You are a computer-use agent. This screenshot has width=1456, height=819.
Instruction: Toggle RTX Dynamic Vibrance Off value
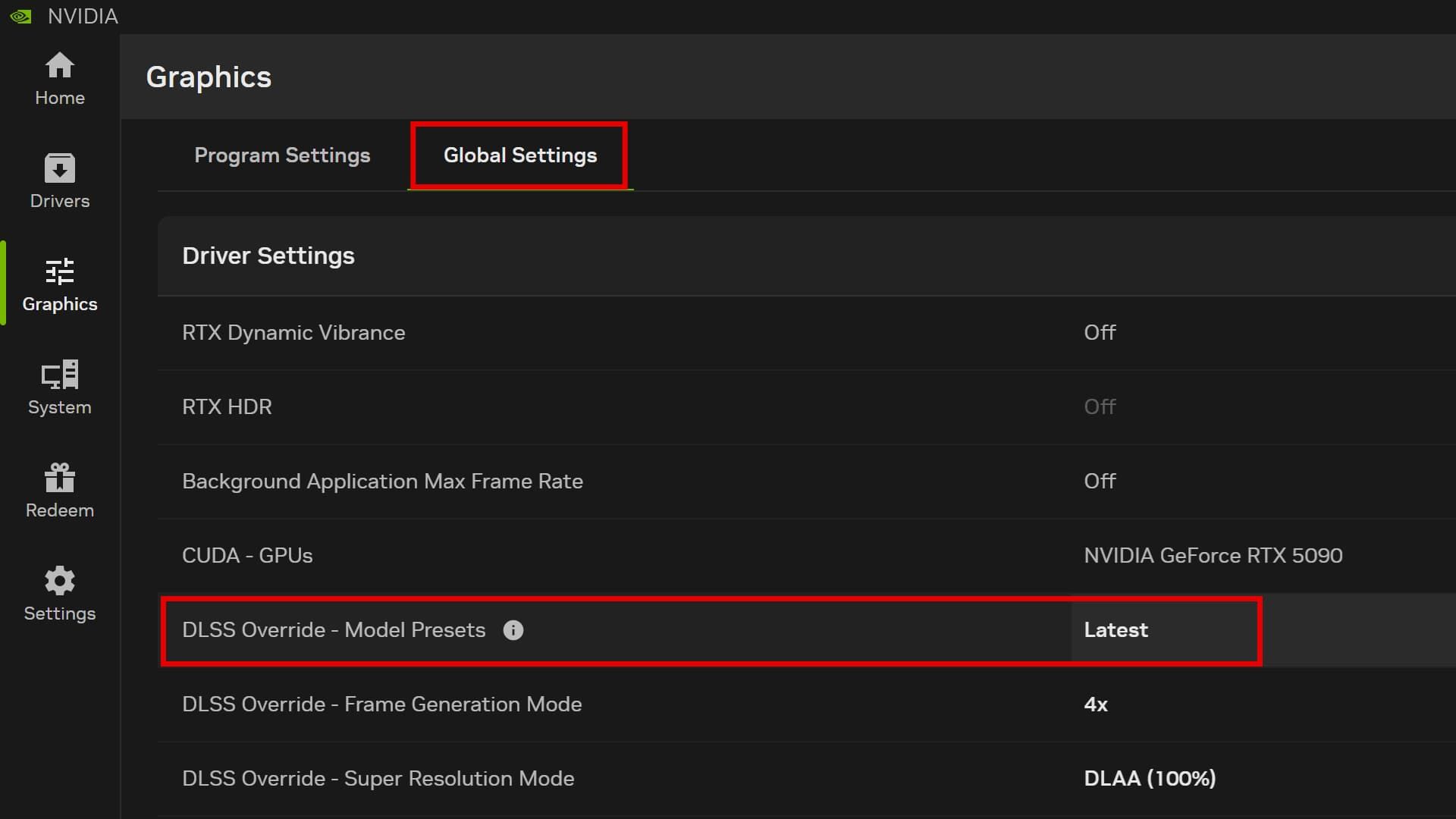point(1100,333)
